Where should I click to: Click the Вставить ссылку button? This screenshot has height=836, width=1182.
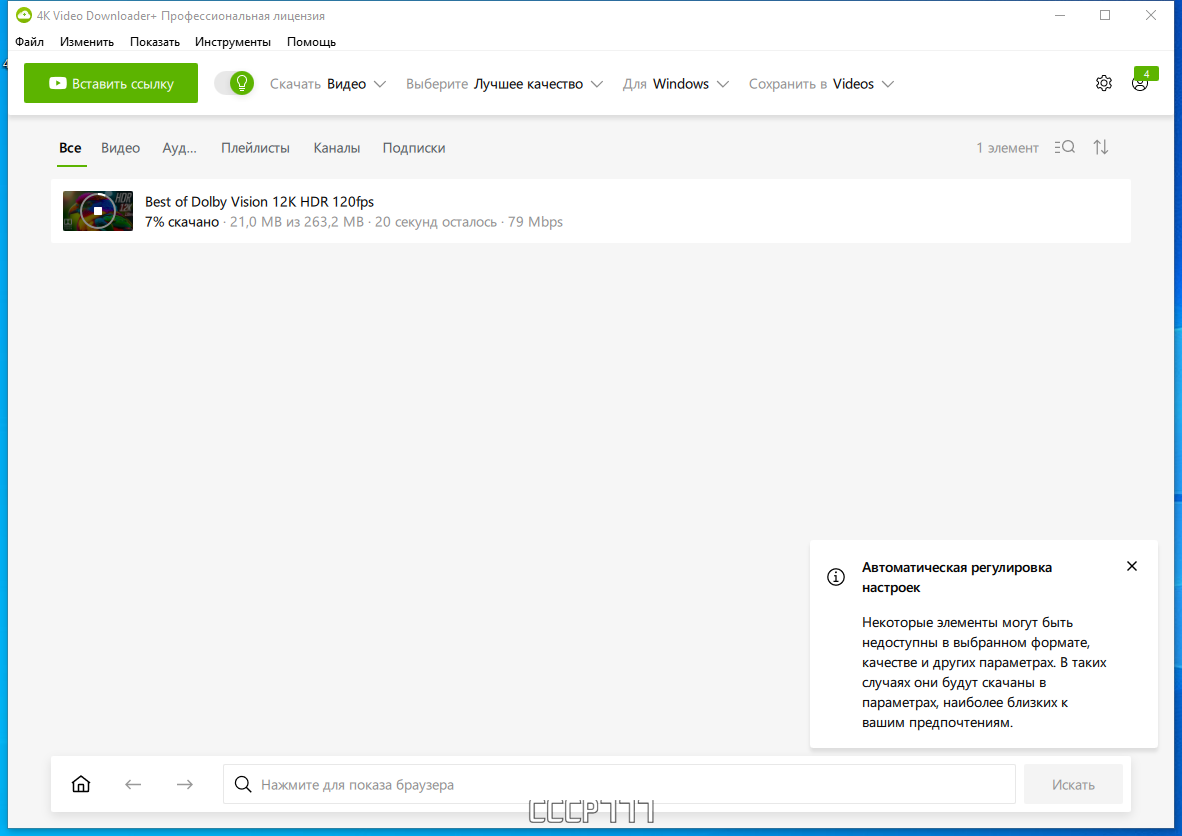(111, 83)
